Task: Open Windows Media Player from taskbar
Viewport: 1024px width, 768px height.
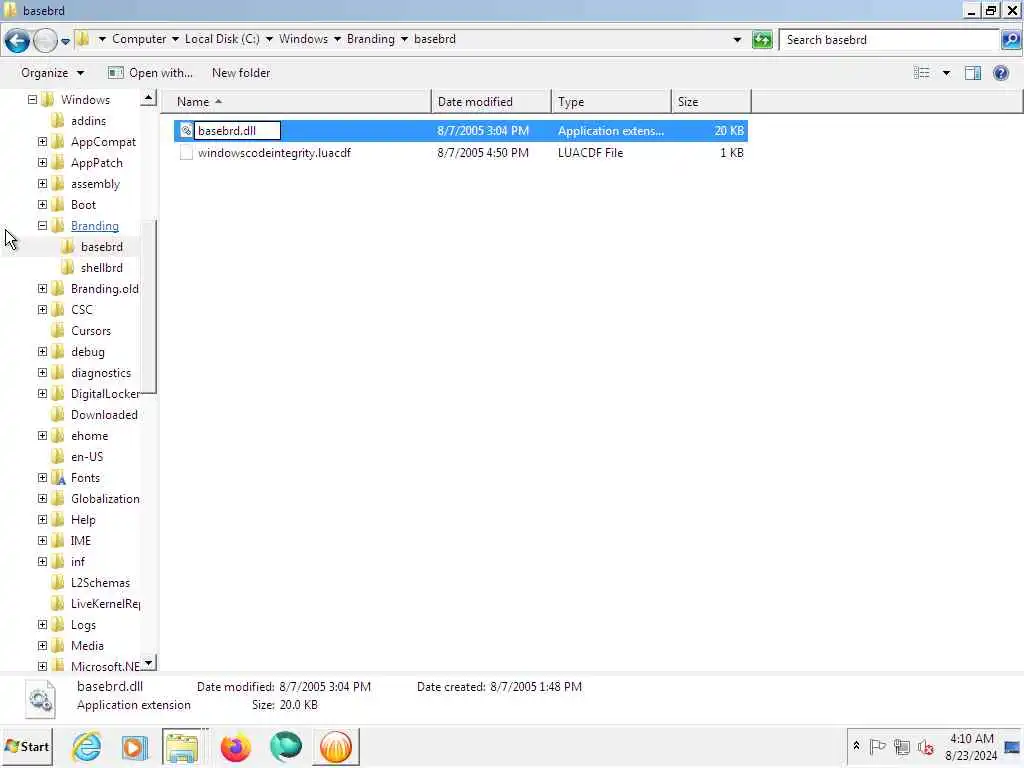Action: [135, 747]
